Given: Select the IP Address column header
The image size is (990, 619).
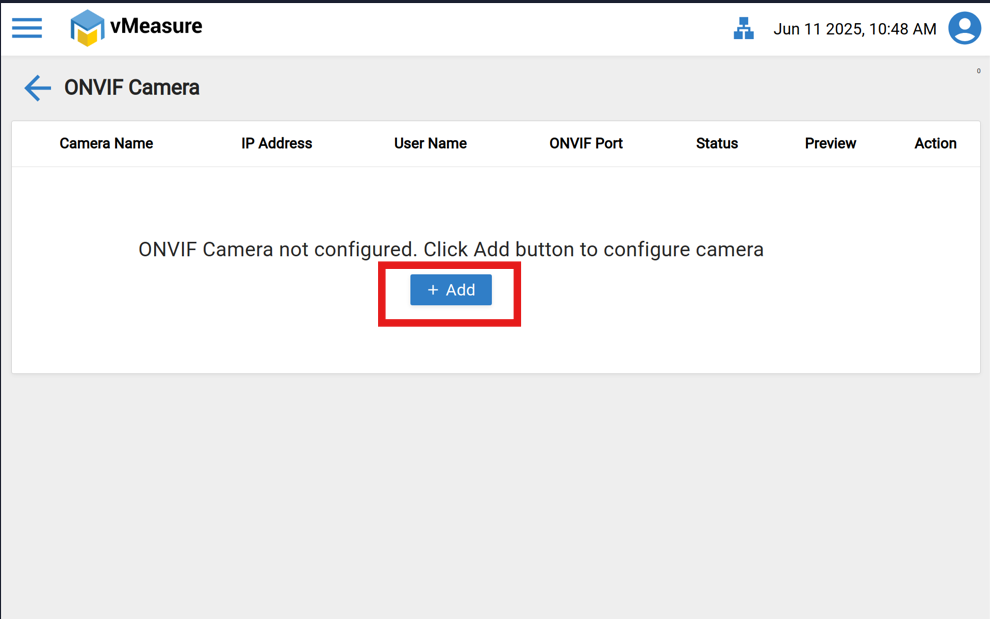Looking at the screenshot, I should (276, 144).
